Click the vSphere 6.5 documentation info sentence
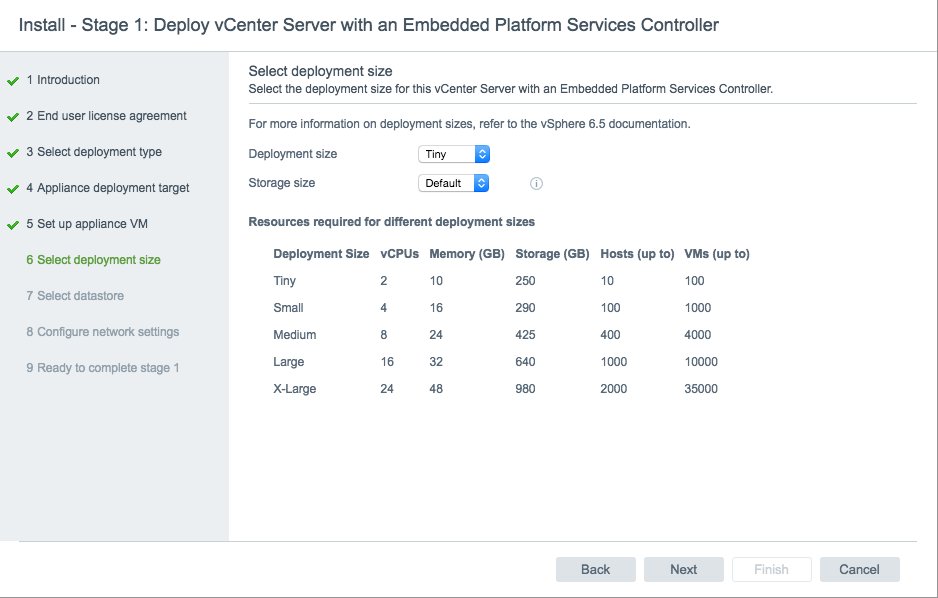Viewport: 938px width, 598px height. click(x=469, y=124)
